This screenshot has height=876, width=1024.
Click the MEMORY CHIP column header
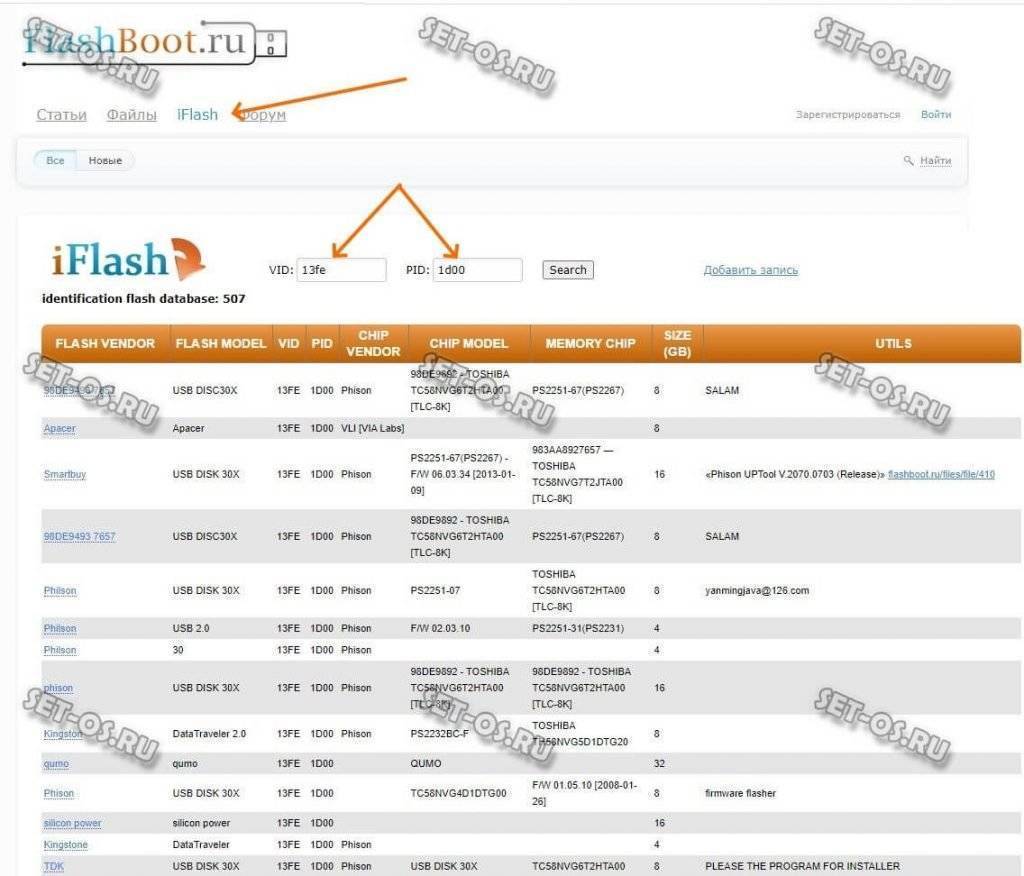pos(590,344)
